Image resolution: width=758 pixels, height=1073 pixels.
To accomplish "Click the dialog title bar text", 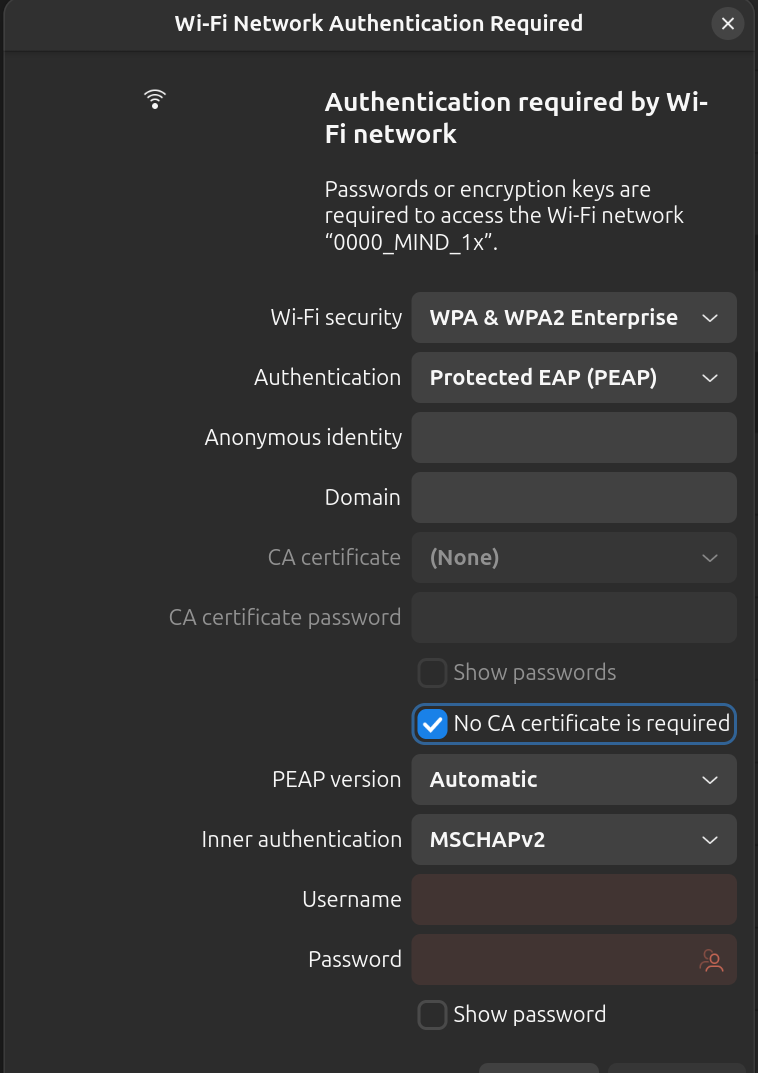I will [x=378, y=24].
